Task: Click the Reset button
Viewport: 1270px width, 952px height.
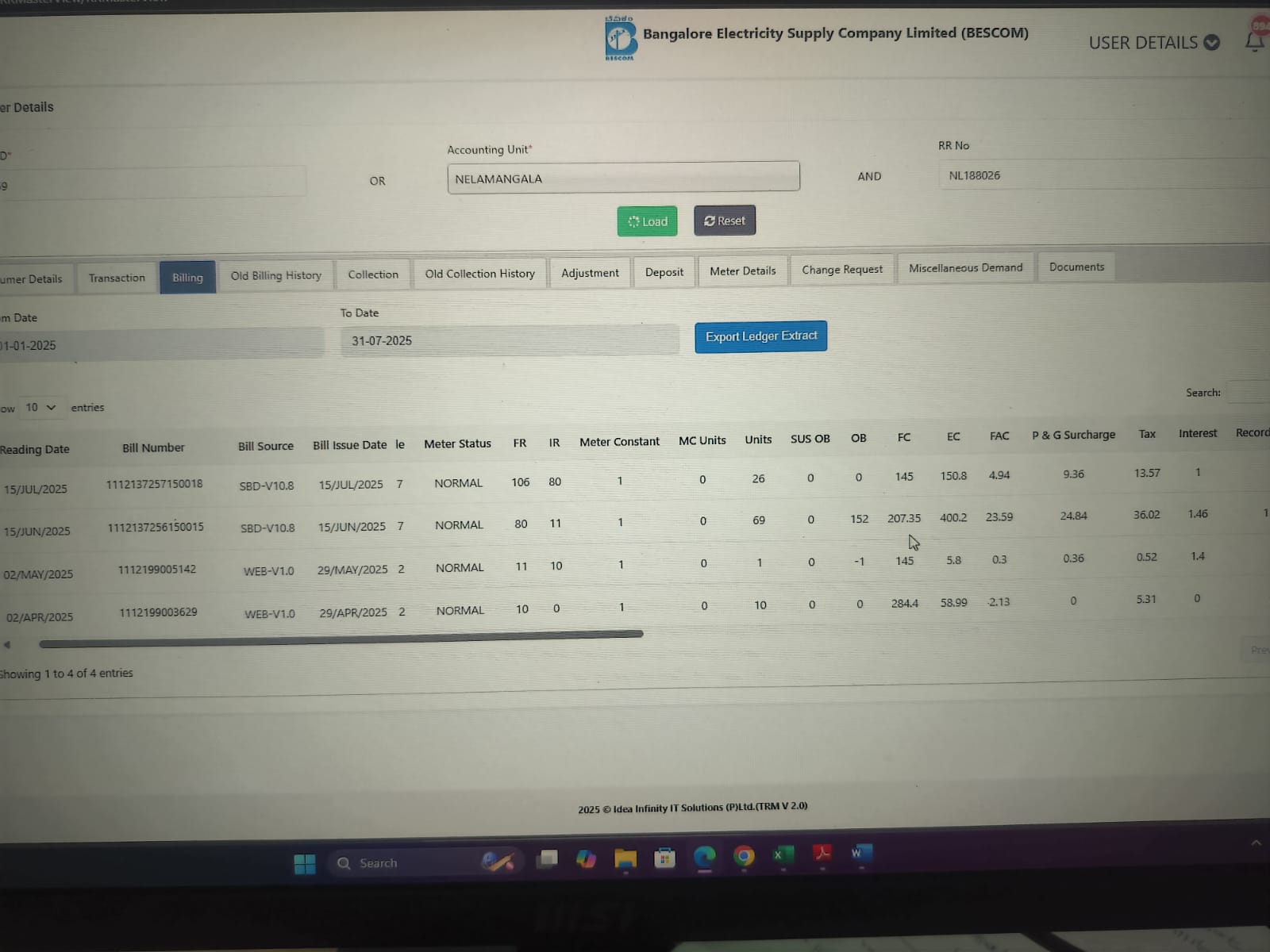Action: [725, 221]
